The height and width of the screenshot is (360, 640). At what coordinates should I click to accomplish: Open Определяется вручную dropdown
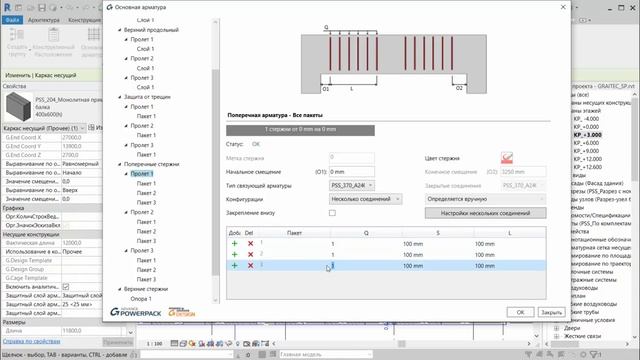point(485,199)
